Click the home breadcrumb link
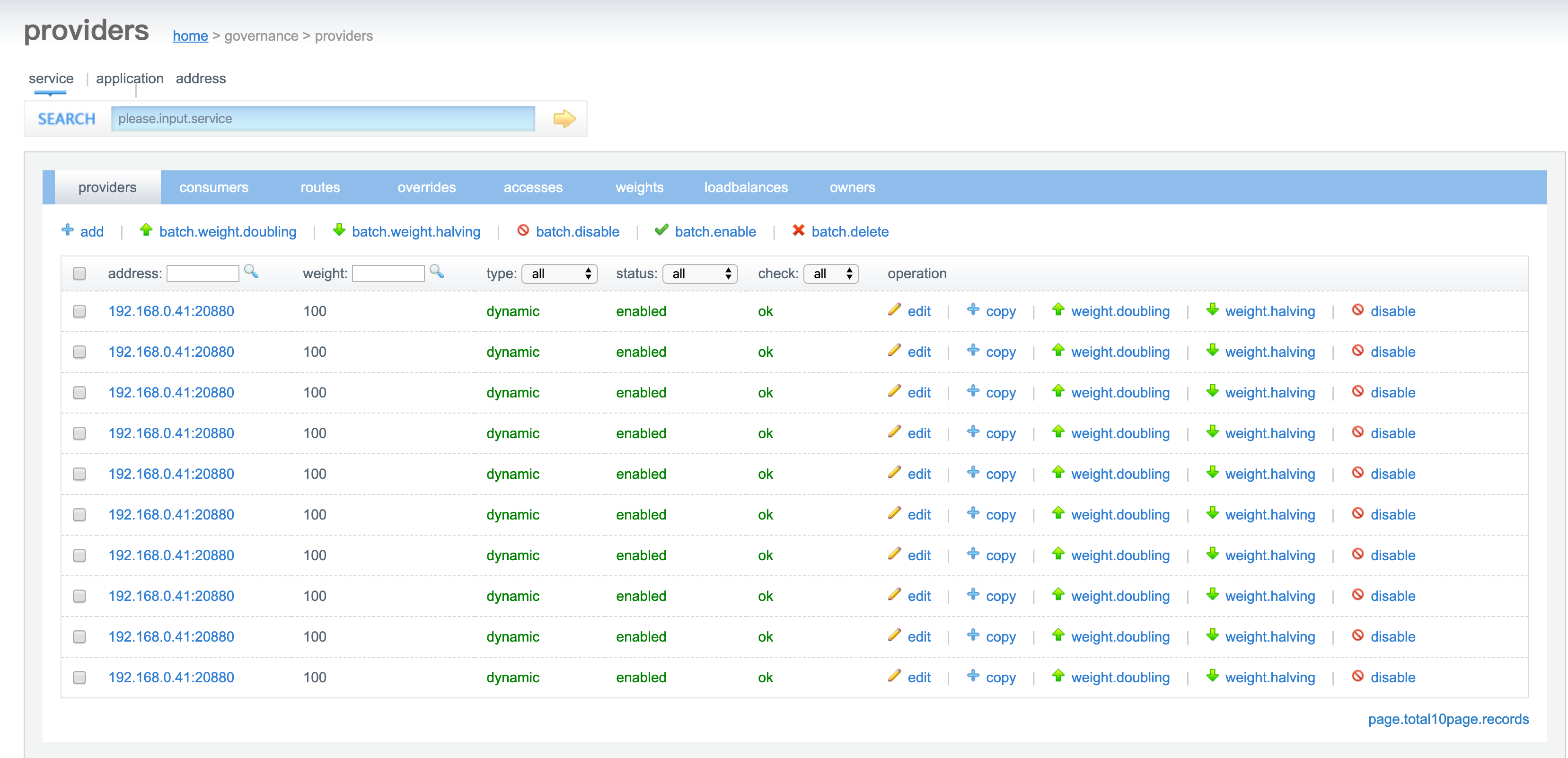 [191, 36]
